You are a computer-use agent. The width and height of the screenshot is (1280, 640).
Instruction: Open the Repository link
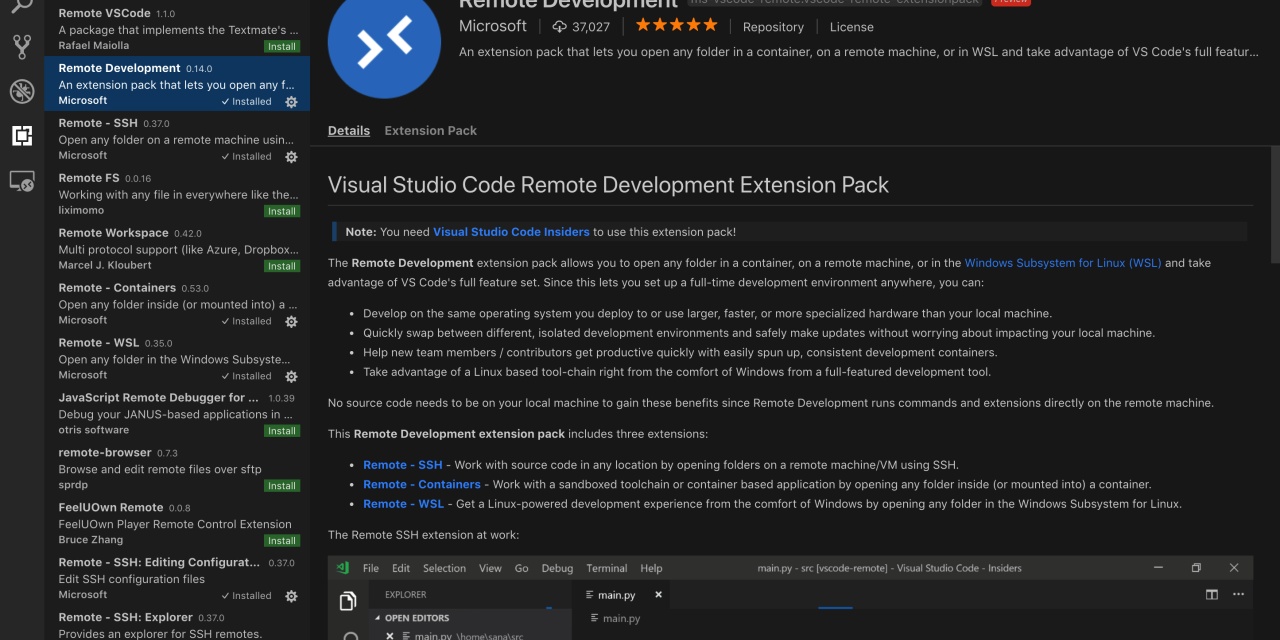click(773, 26)
